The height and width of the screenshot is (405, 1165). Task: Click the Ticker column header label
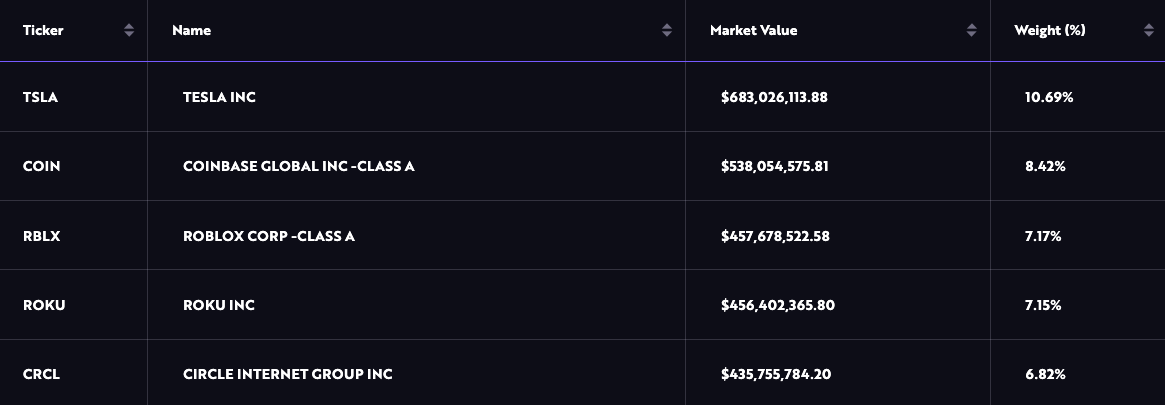click(x=43, y=31)
